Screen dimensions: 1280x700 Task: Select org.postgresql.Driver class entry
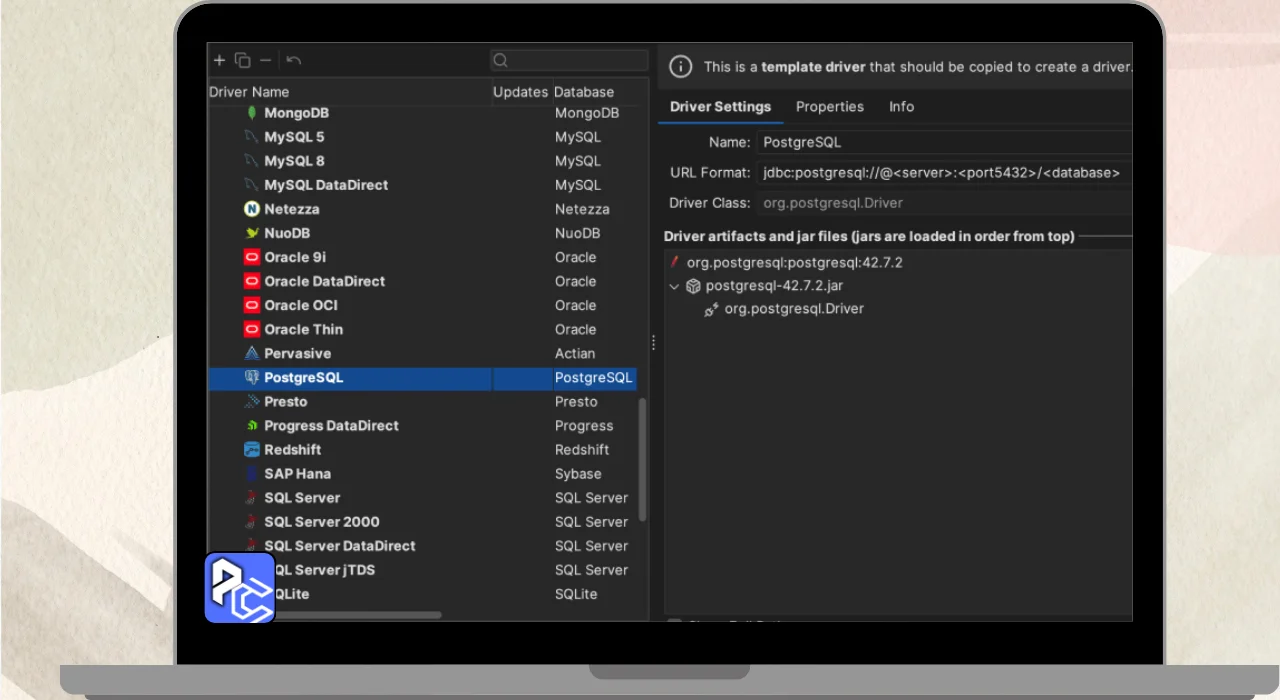(x=793, y=309)
